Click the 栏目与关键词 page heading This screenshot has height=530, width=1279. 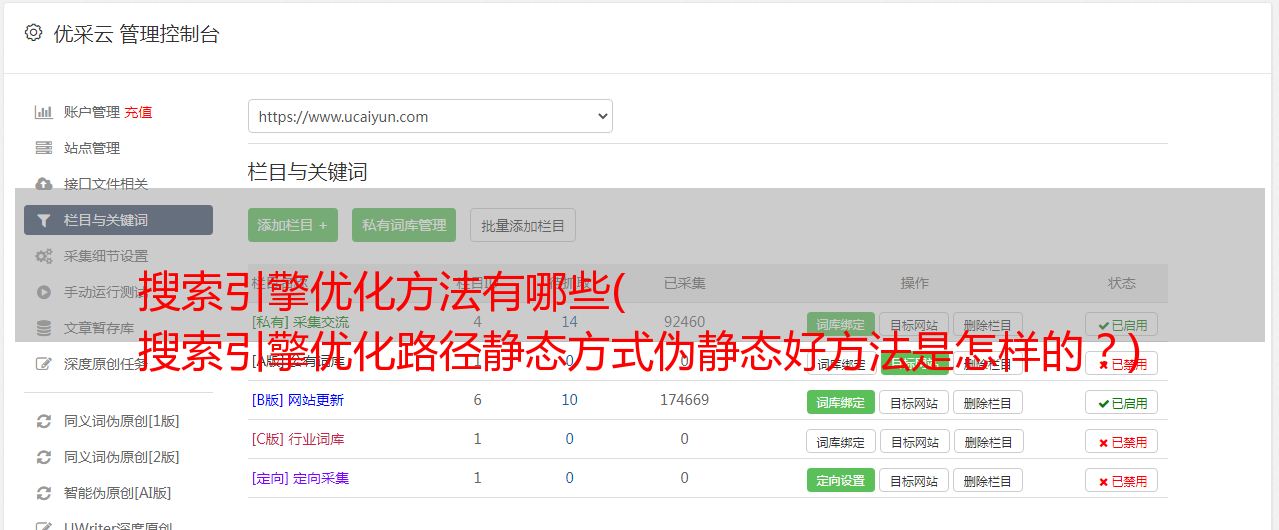[x=308, y=172]
